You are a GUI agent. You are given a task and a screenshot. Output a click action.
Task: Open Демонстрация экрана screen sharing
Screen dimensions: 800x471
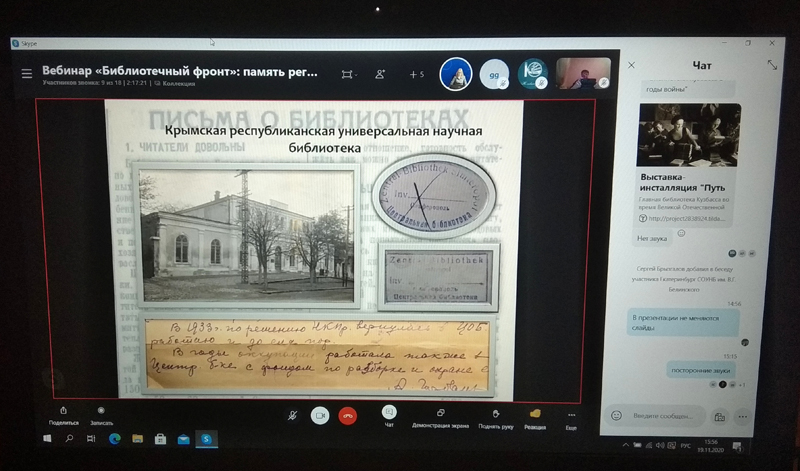pyautogui.click(x=440, y=412)
